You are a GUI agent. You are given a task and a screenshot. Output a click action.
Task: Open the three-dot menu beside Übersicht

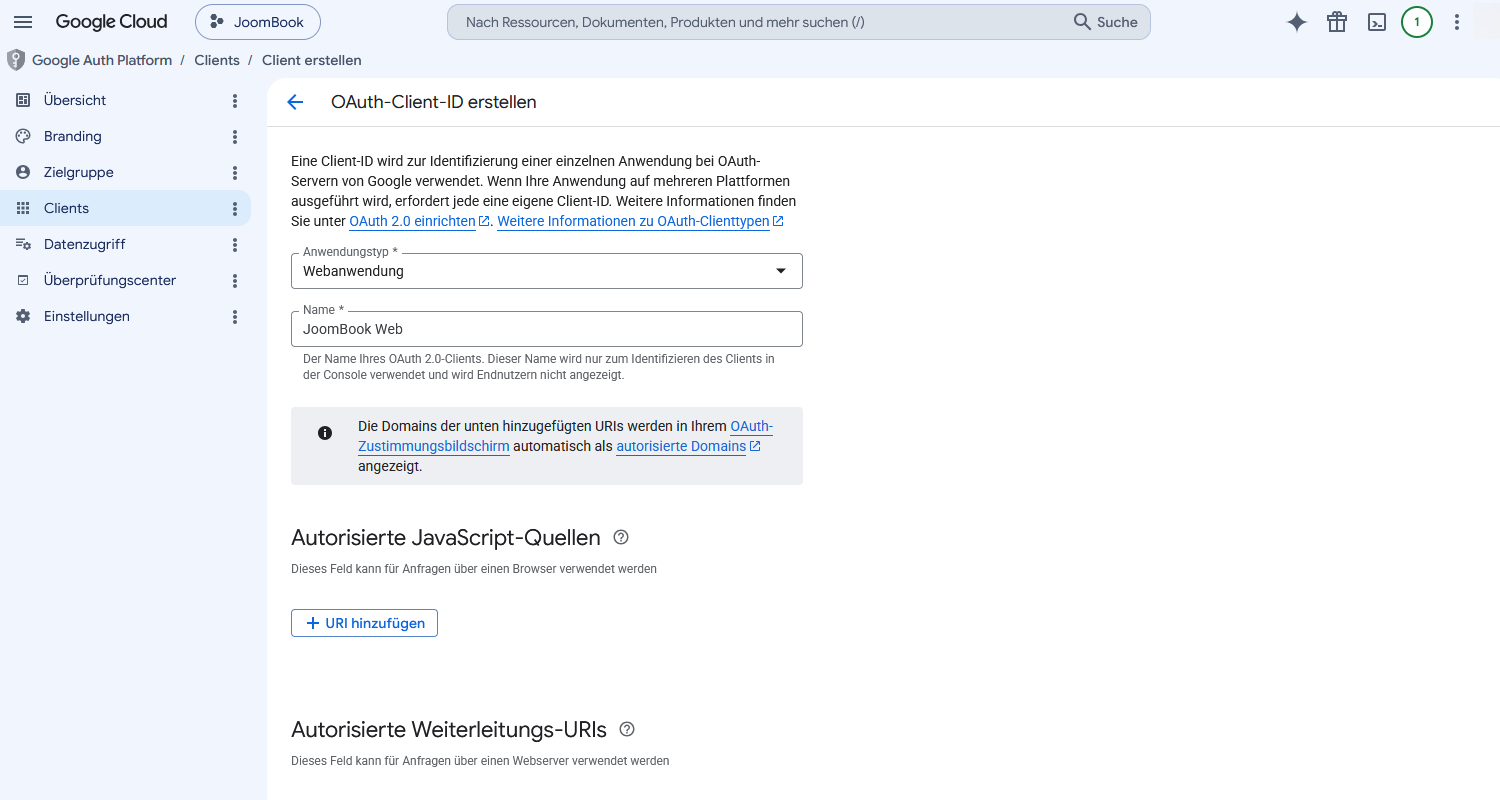point(235,100)
